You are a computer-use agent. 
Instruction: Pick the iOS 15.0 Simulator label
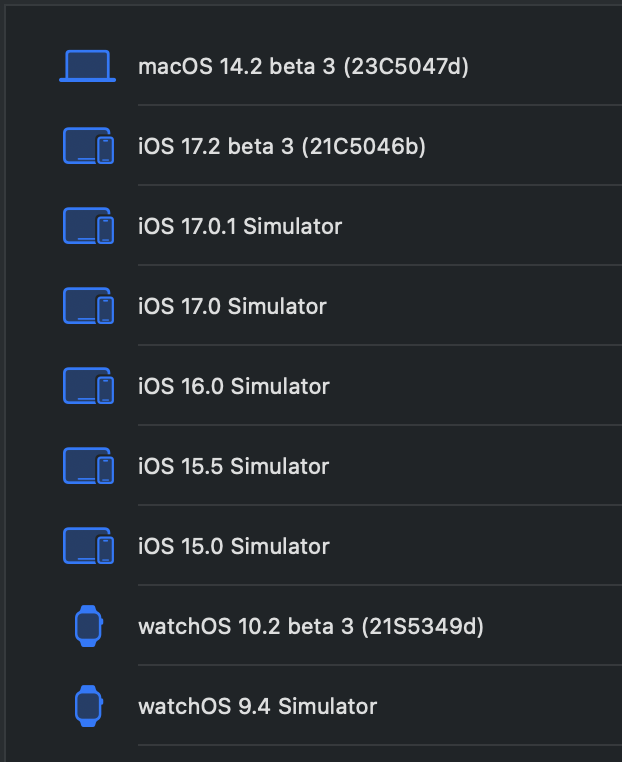[x=233, y=547]
